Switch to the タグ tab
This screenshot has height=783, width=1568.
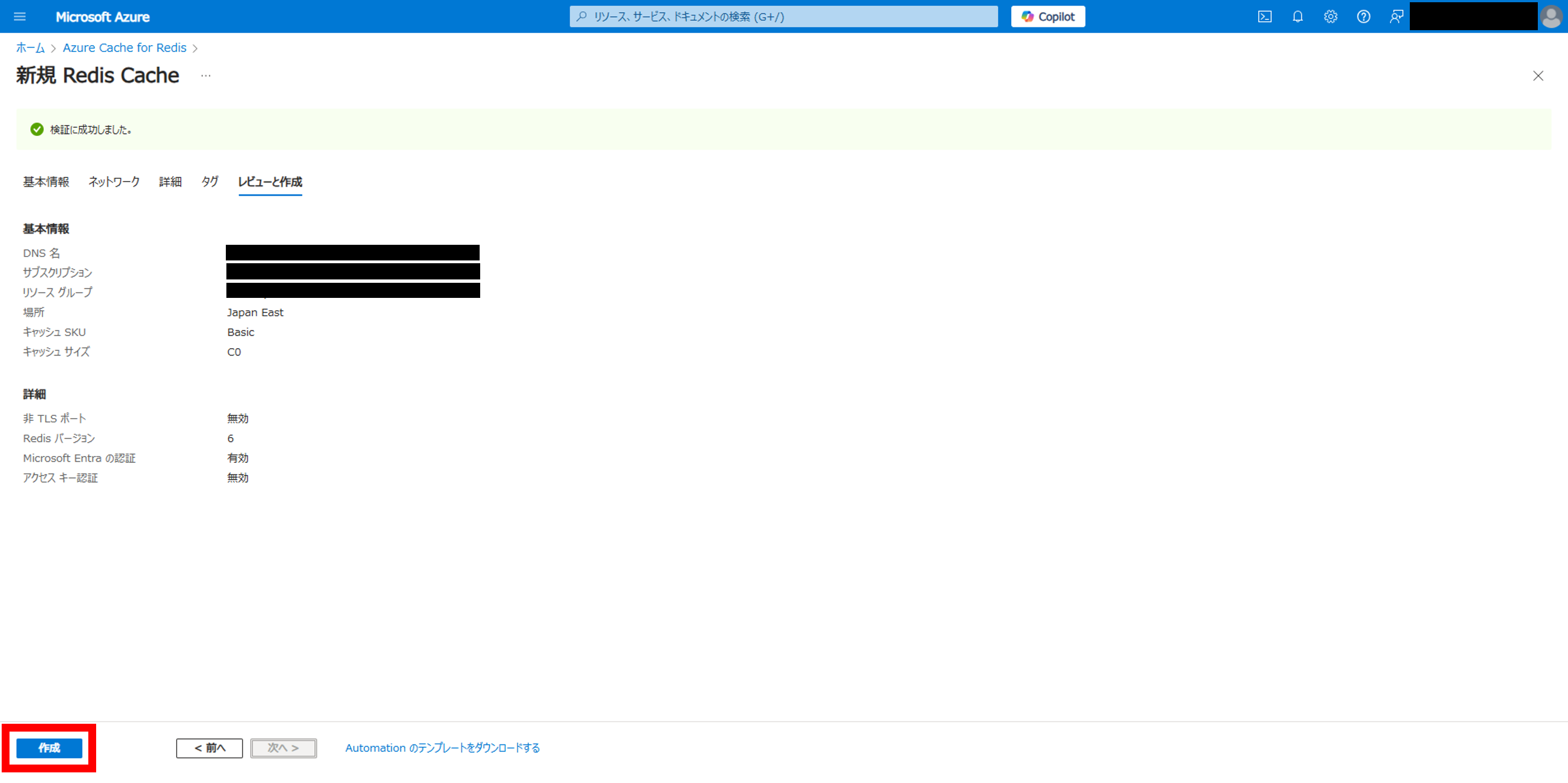[x=210, y=181]
